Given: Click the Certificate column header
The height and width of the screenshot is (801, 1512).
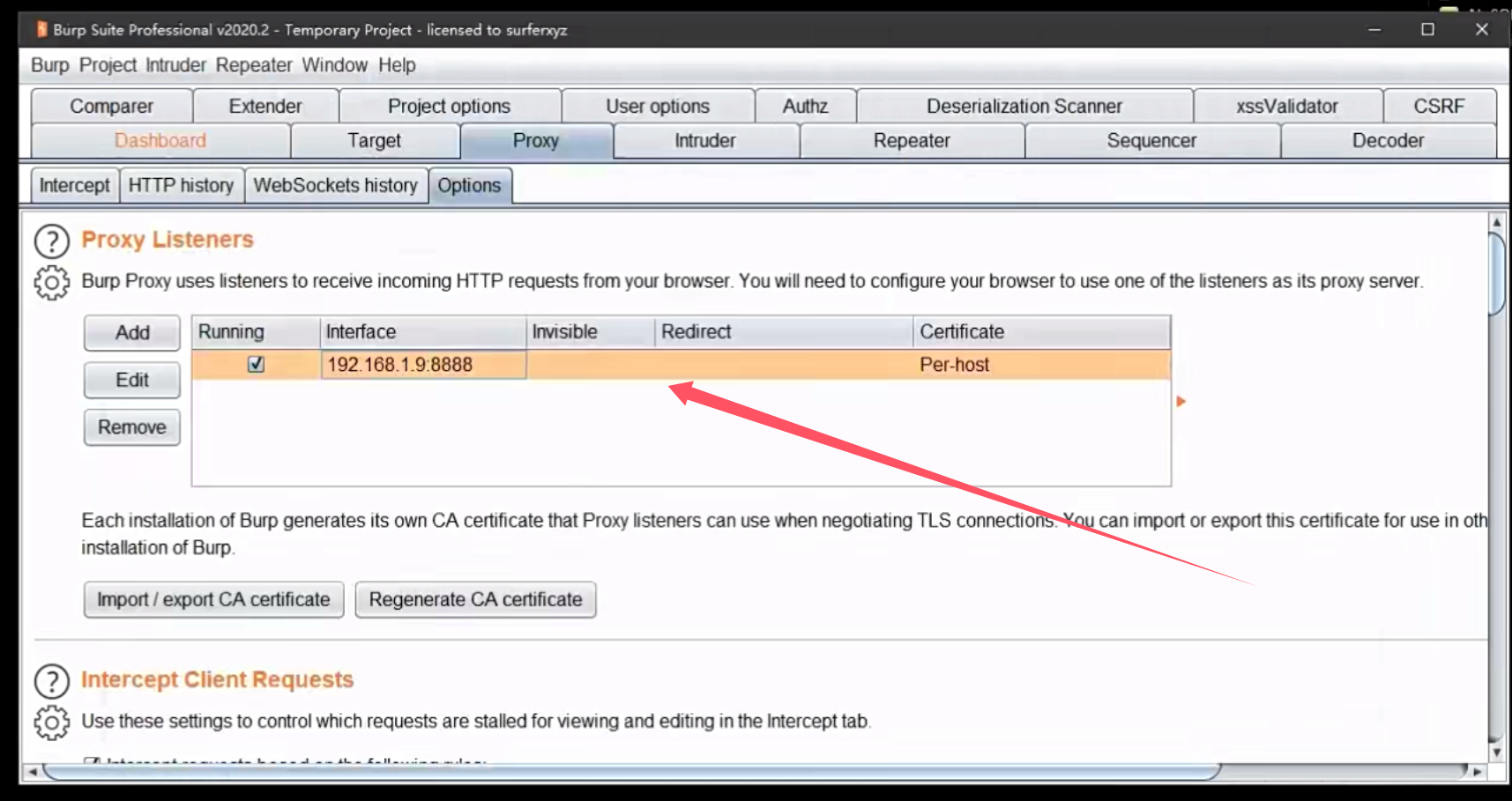Looking at the screenshot, I should click(x=1042, y=332).
